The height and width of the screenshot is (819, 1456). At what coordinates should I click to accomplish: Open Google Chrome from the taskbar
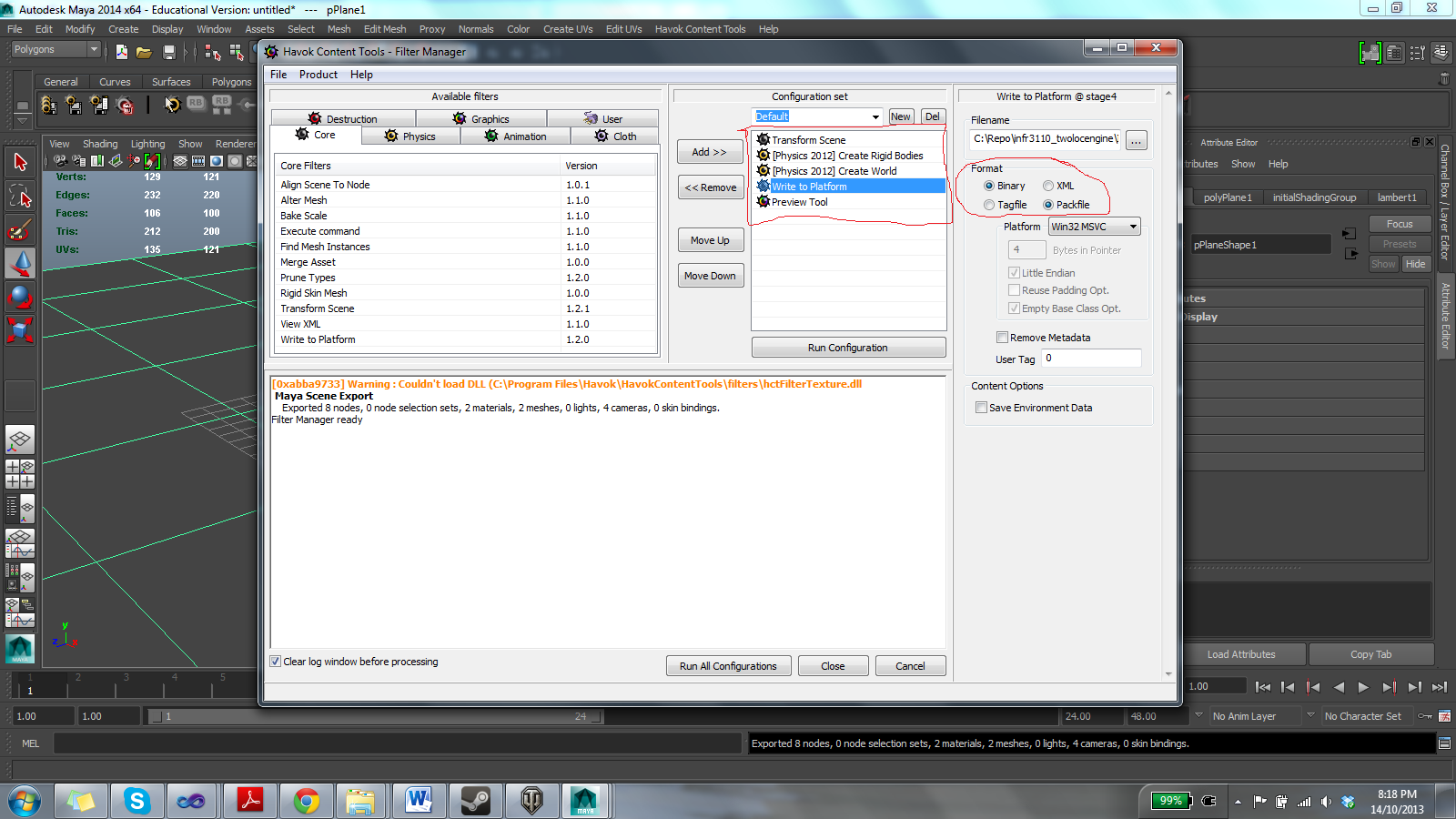(307, 801)
